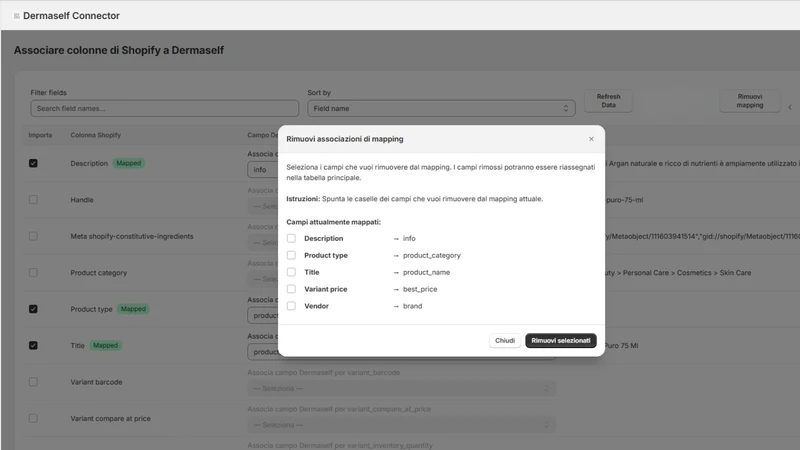Image resolution: width=800 pixels, height=450 pixels.
Task: Click the Rimuovi selezionati button
Action: tap(561, 340)
